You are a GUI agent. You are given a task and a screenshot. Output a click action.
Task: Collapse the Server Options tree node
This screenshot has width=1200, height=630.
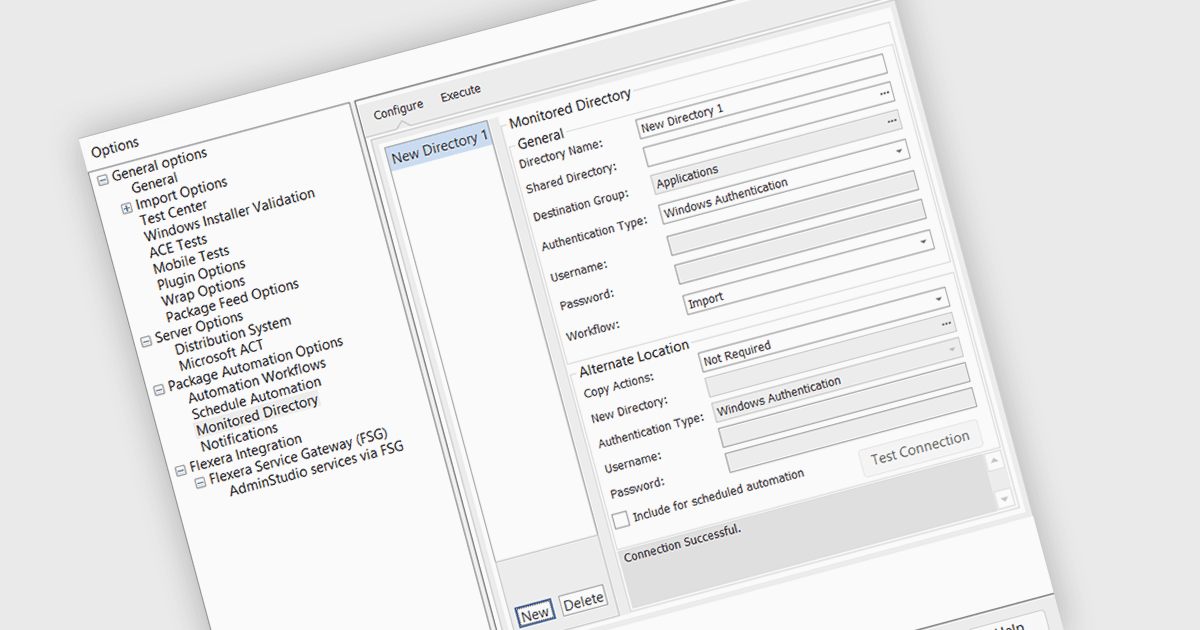click(145, 340)
